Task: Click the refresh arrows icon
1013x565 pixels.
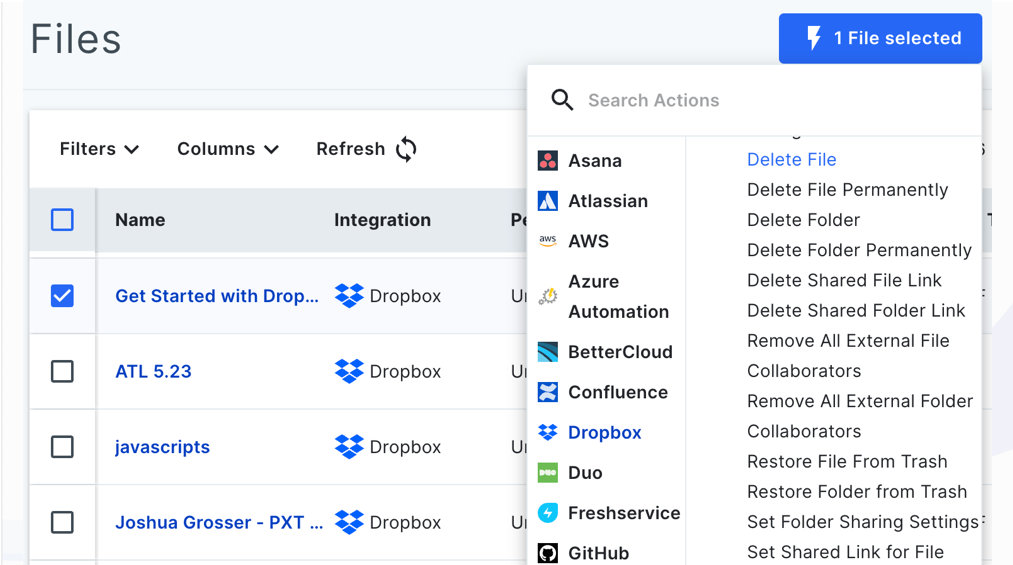Action: [406, 149]
